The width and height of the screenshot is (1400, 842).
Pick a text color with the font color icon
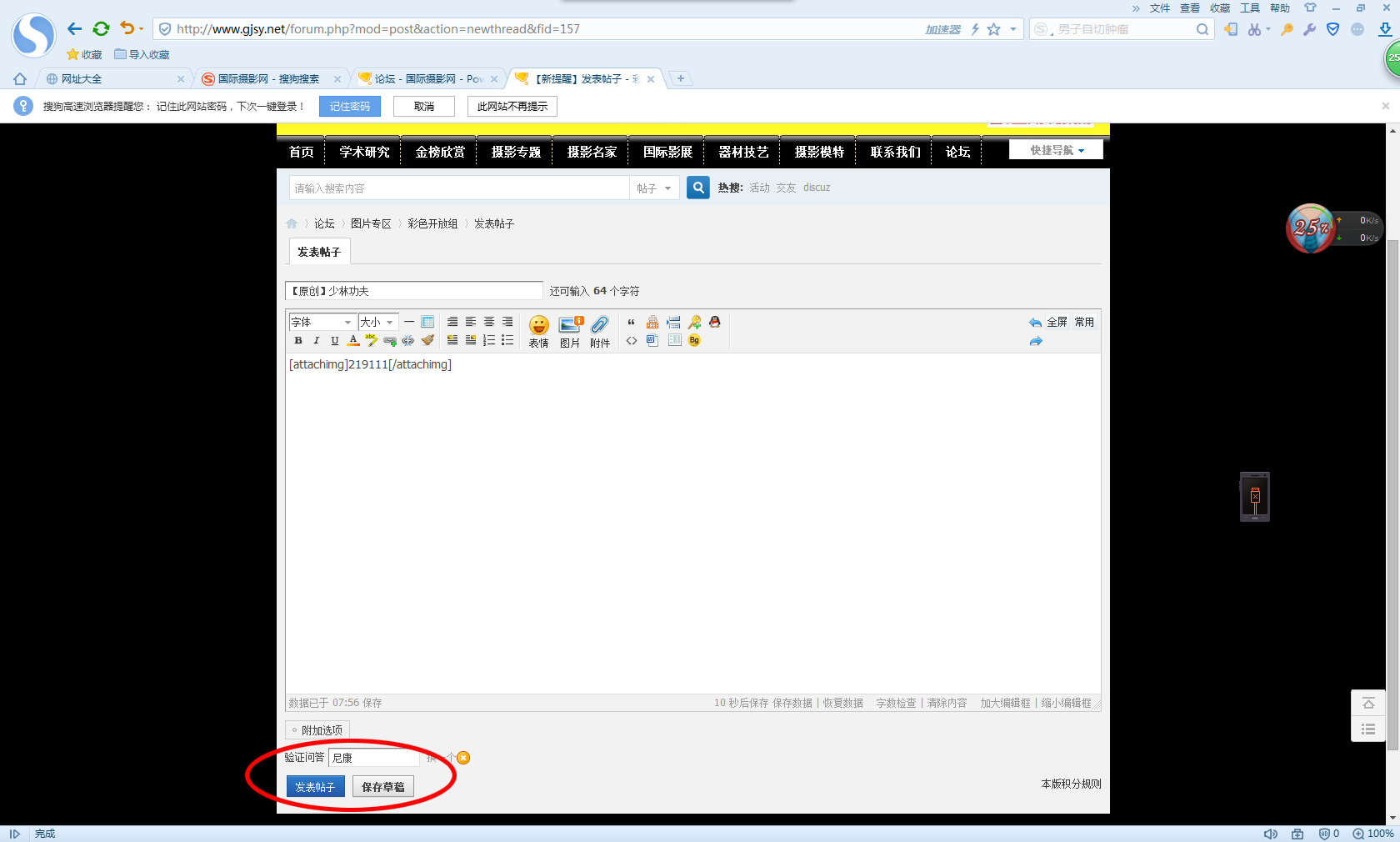pos(353,340)
